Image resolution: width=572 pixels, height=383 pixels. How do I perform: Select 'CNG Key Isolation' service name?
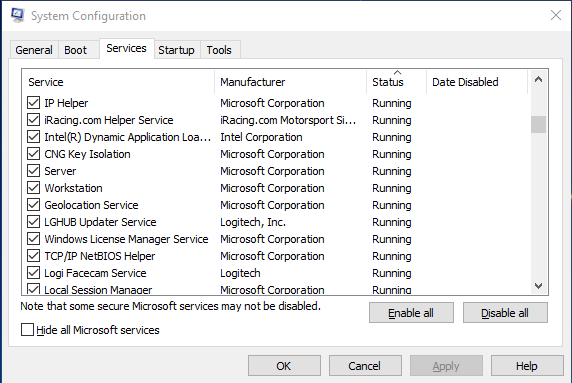[87, 154]
